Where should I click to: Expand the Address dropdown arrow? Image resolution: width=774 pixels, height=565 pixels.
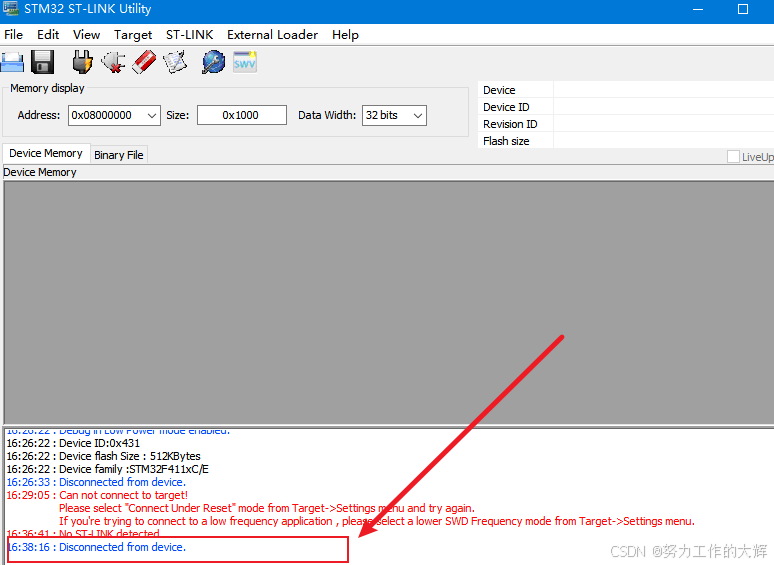(x=152, y=115)
